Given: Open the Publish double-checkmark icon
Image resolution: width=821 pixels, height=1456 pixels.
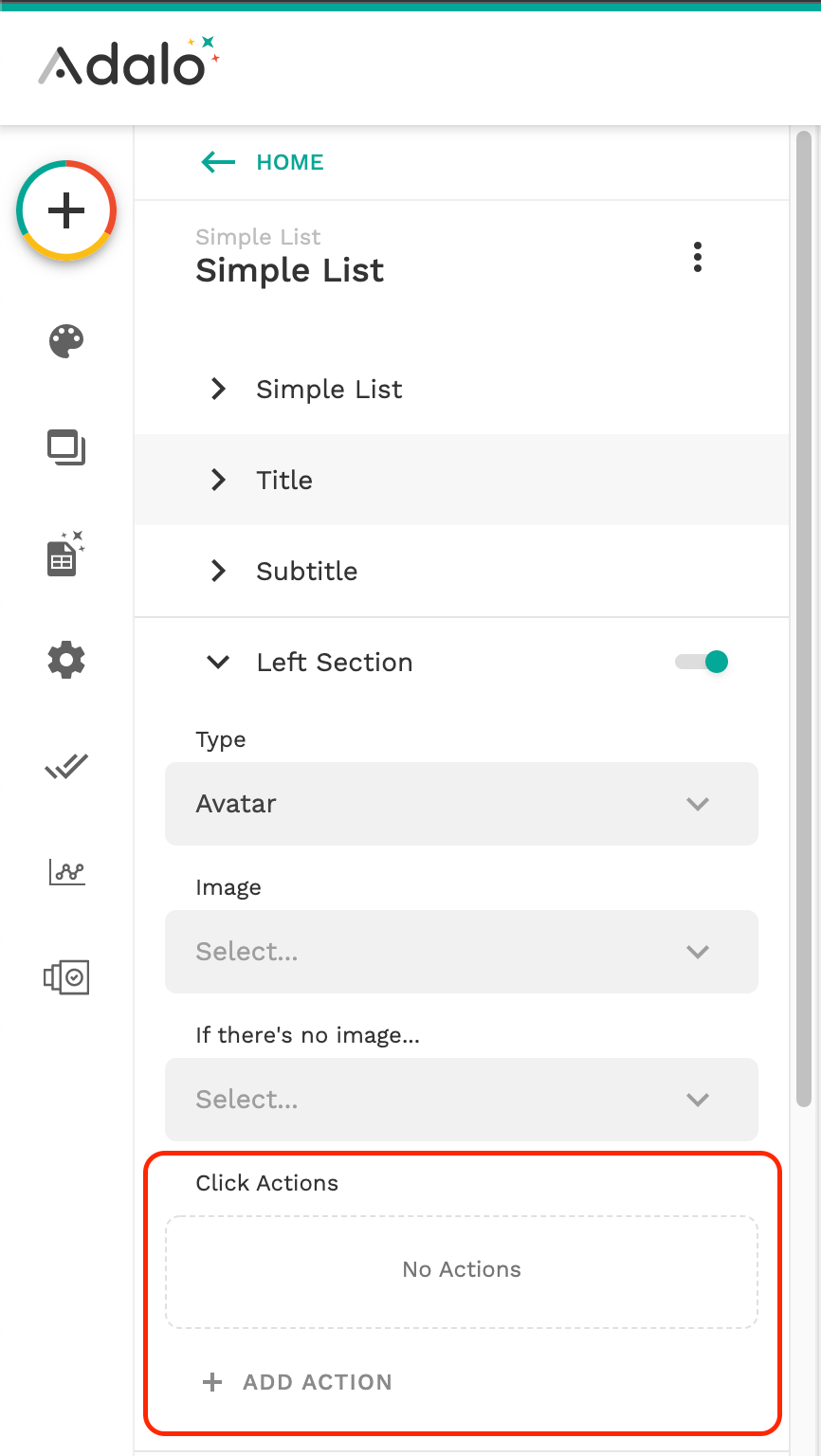Looking at the screenshot, I should pyautogui.click(x=66, y=766).
